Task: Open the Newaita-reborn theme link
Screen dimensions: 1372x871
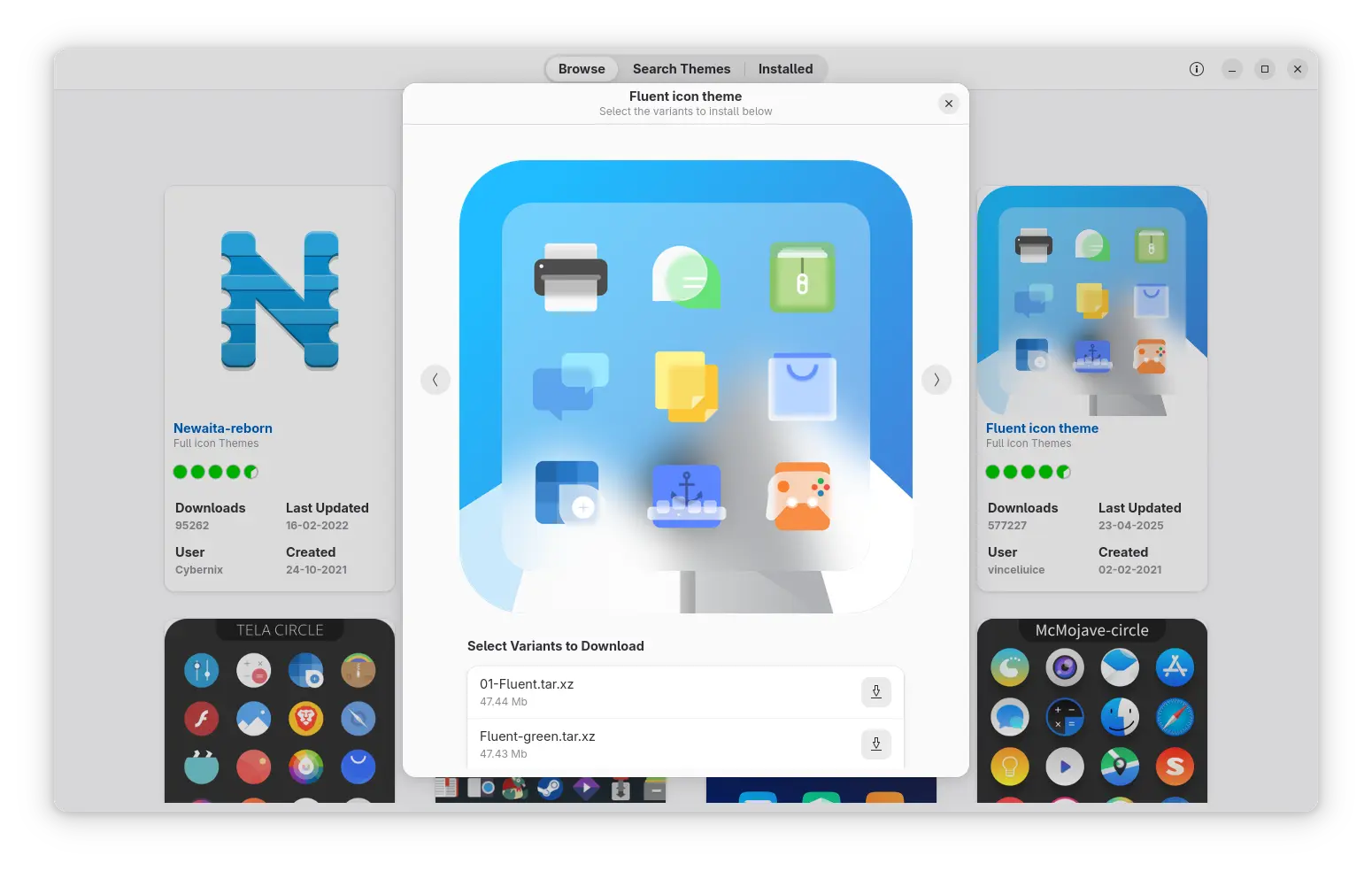Action: (223, 428)
